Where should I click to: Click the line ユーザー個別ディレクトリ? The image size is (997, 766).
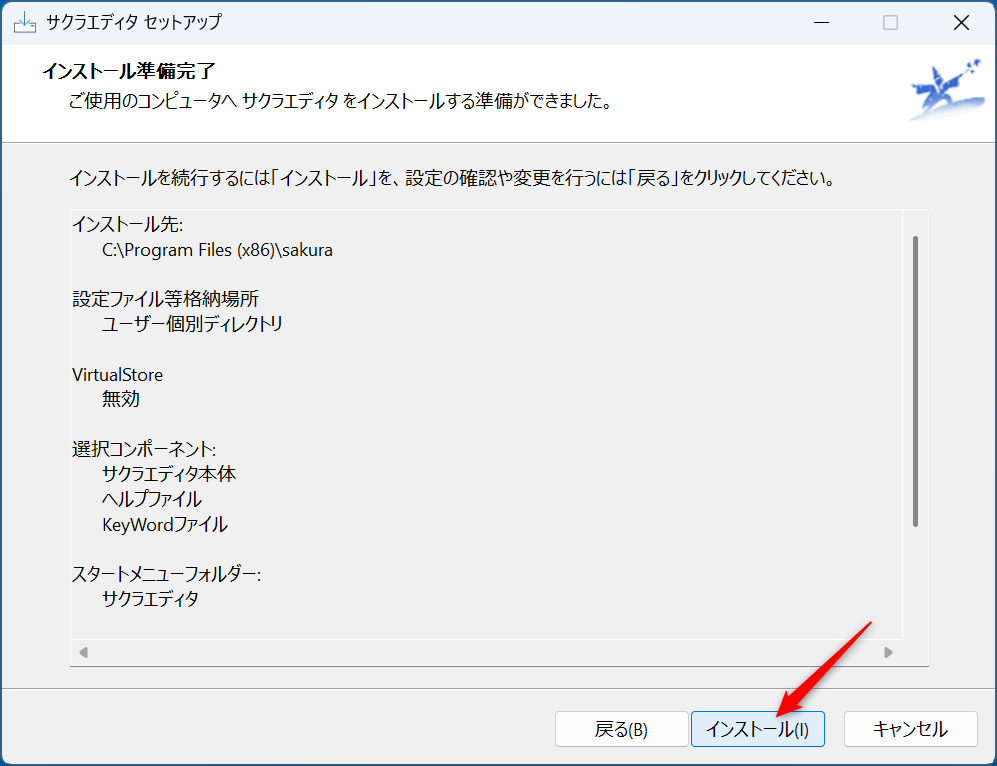(192, 324)
